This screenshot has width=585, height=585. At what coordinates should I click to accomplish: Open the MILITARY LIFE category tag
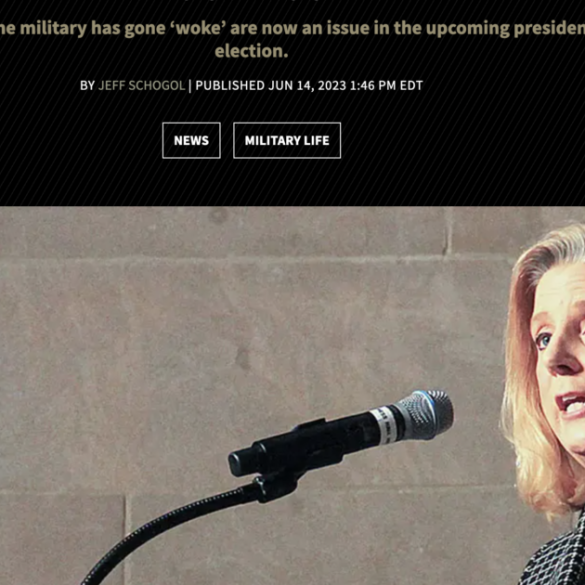(x=287, y=140)
